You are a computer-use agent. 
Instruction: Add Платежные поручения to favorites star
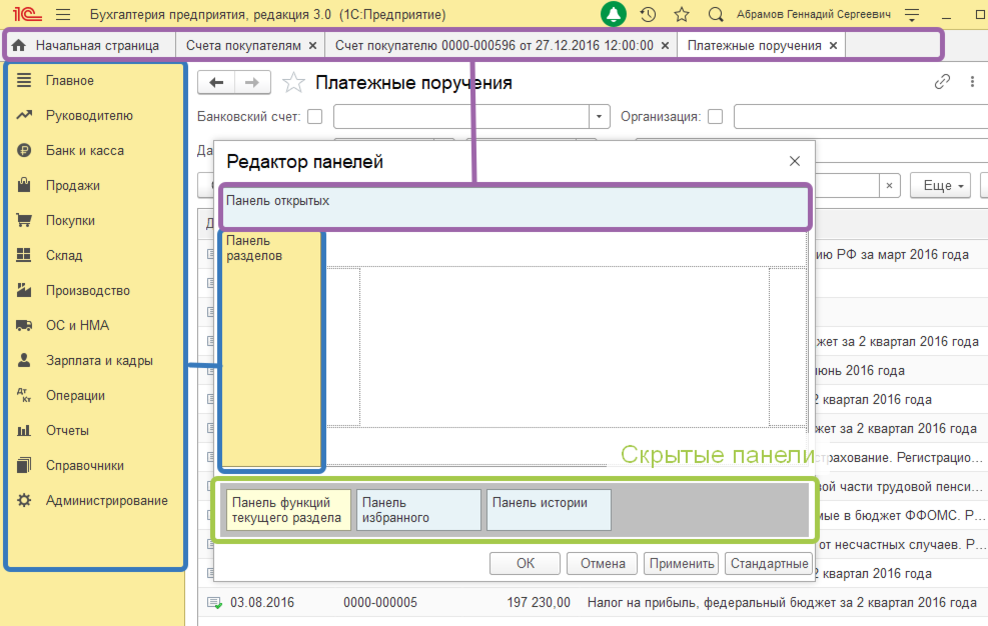(x=293, y=83)
